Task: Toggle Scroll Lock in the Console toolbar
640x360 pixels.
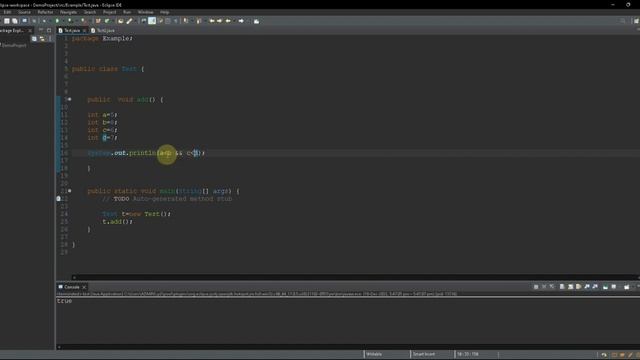Action: click(571, 287)
